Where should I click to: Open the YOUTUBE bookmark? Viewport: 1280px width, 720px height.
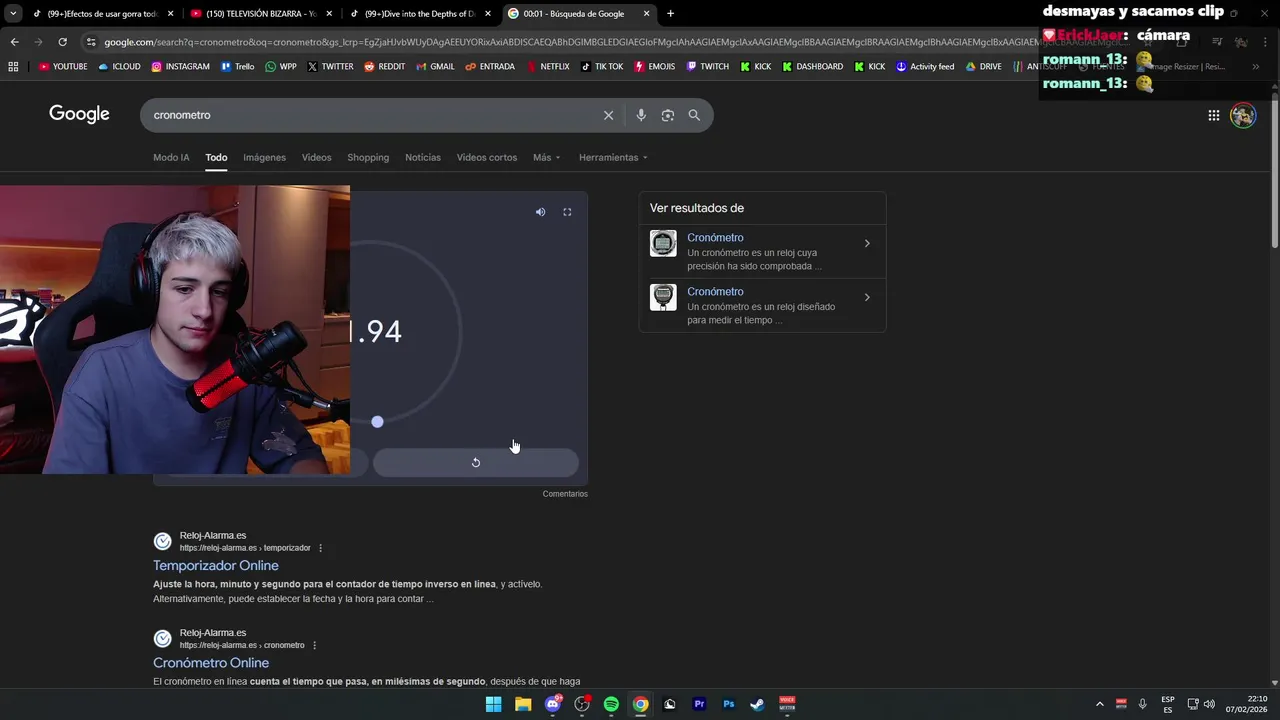click(63, 67)
